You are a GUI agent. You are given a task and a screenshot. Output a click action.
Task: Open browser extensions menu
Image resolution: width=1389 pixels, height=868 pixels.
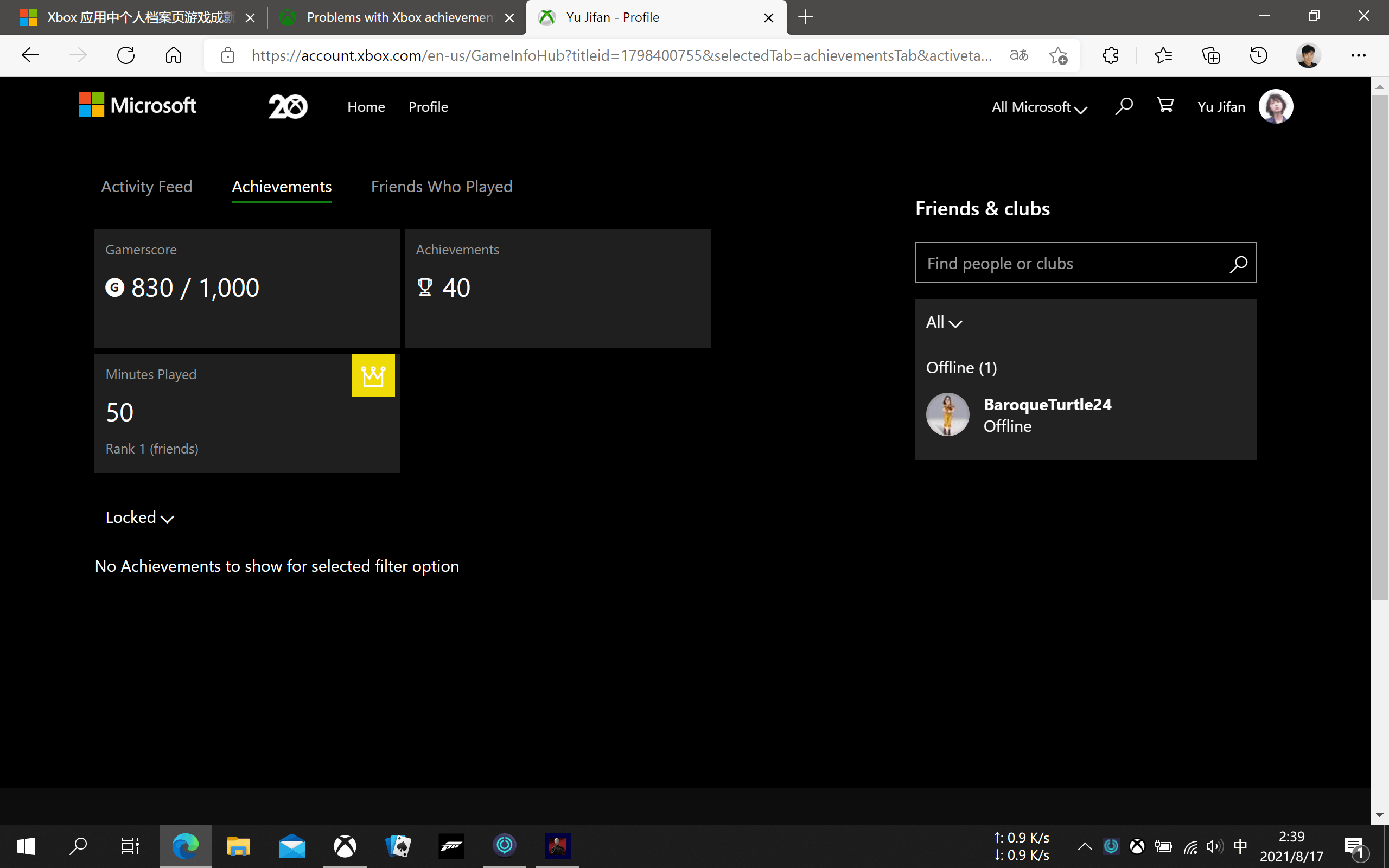[1110, 56]
